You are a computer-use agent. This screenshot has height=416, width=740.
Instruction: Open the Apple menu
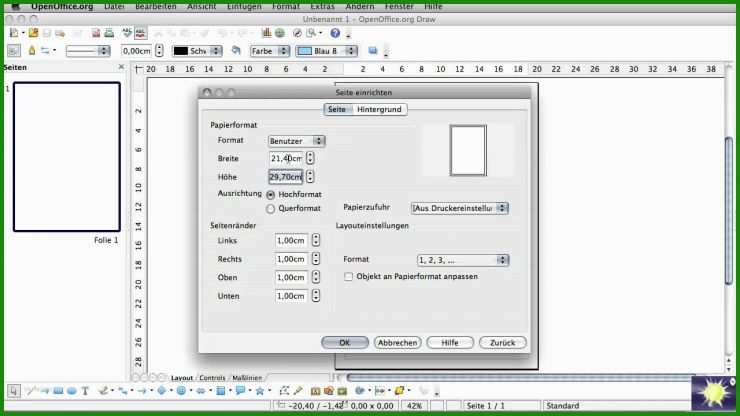[16, 6]
